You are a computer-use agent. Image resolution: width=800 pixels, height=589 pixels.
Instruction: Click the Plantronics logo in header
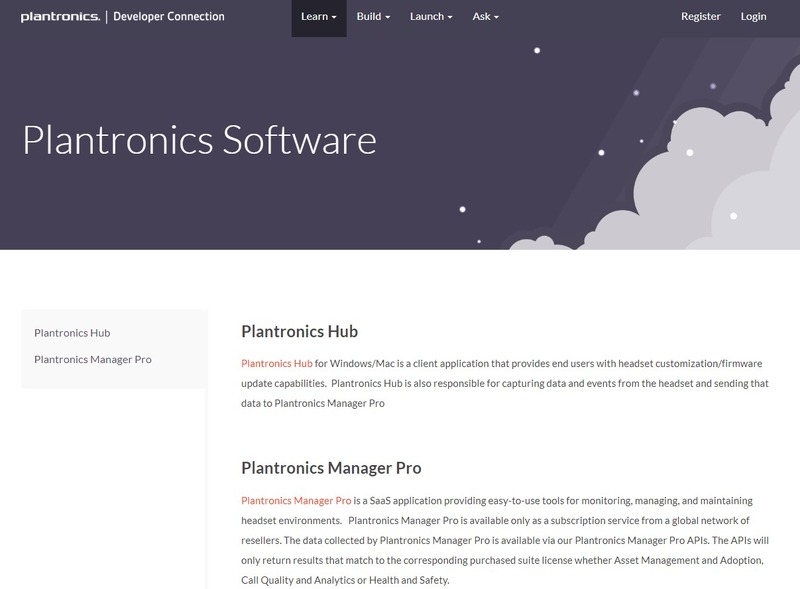tap(60, 17)
